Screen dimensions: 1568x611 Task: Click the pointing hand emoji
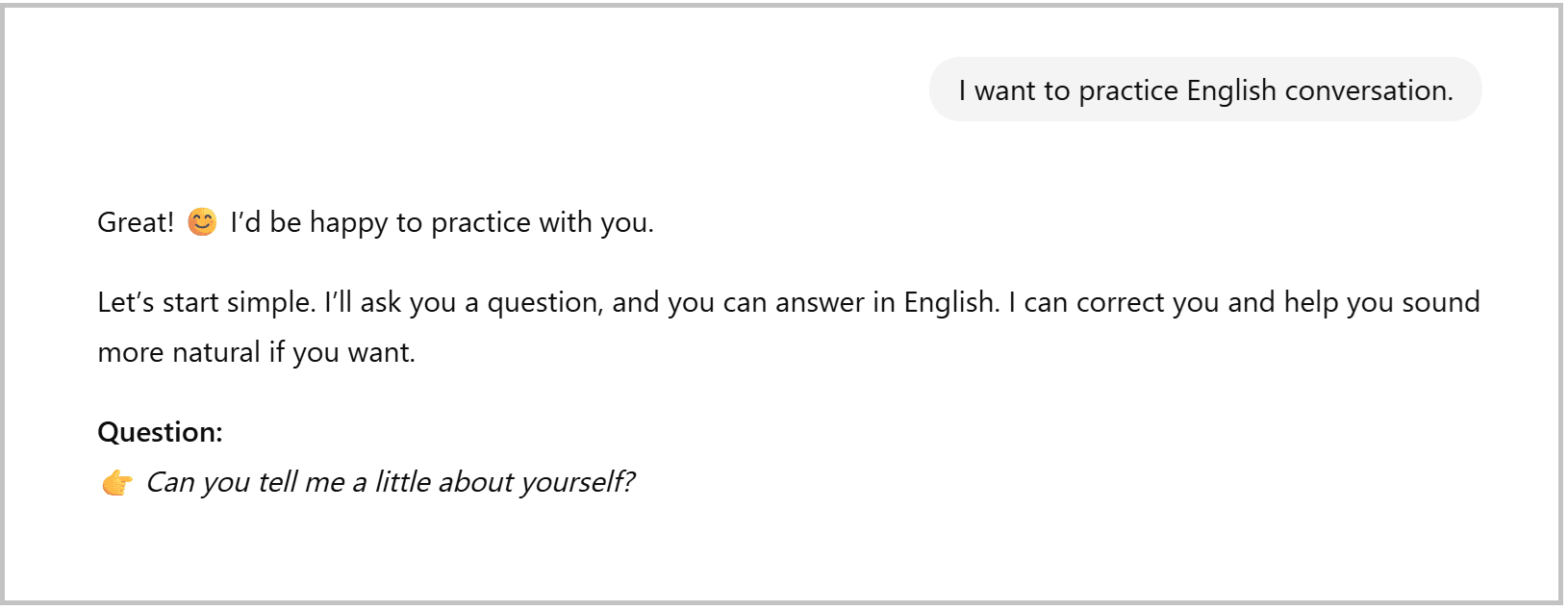(117, 482)
